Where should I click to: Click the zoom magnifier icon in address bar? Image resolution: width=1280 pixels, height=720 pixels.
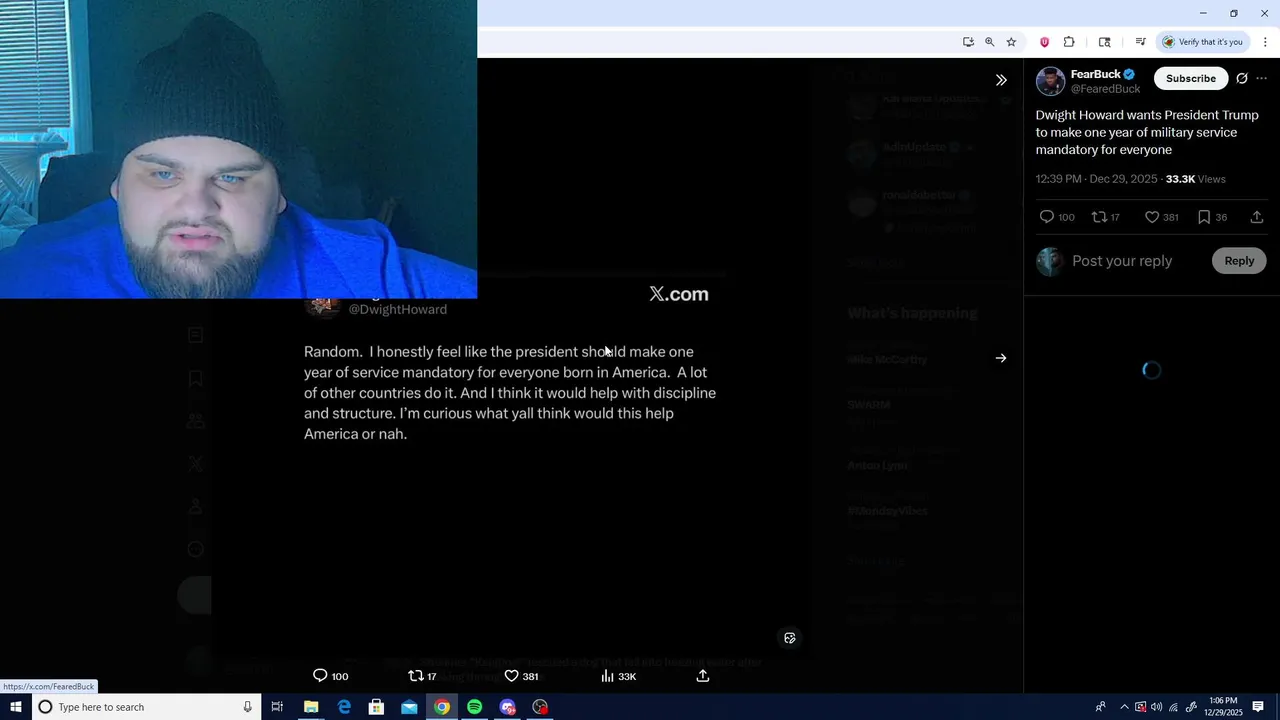coord(989,42)
